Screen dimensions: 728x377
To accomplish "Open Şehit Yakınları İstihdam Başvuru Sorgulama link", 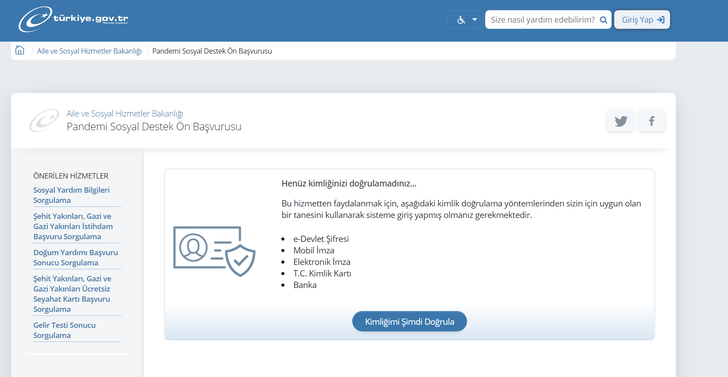I will (x=73, y=226).
